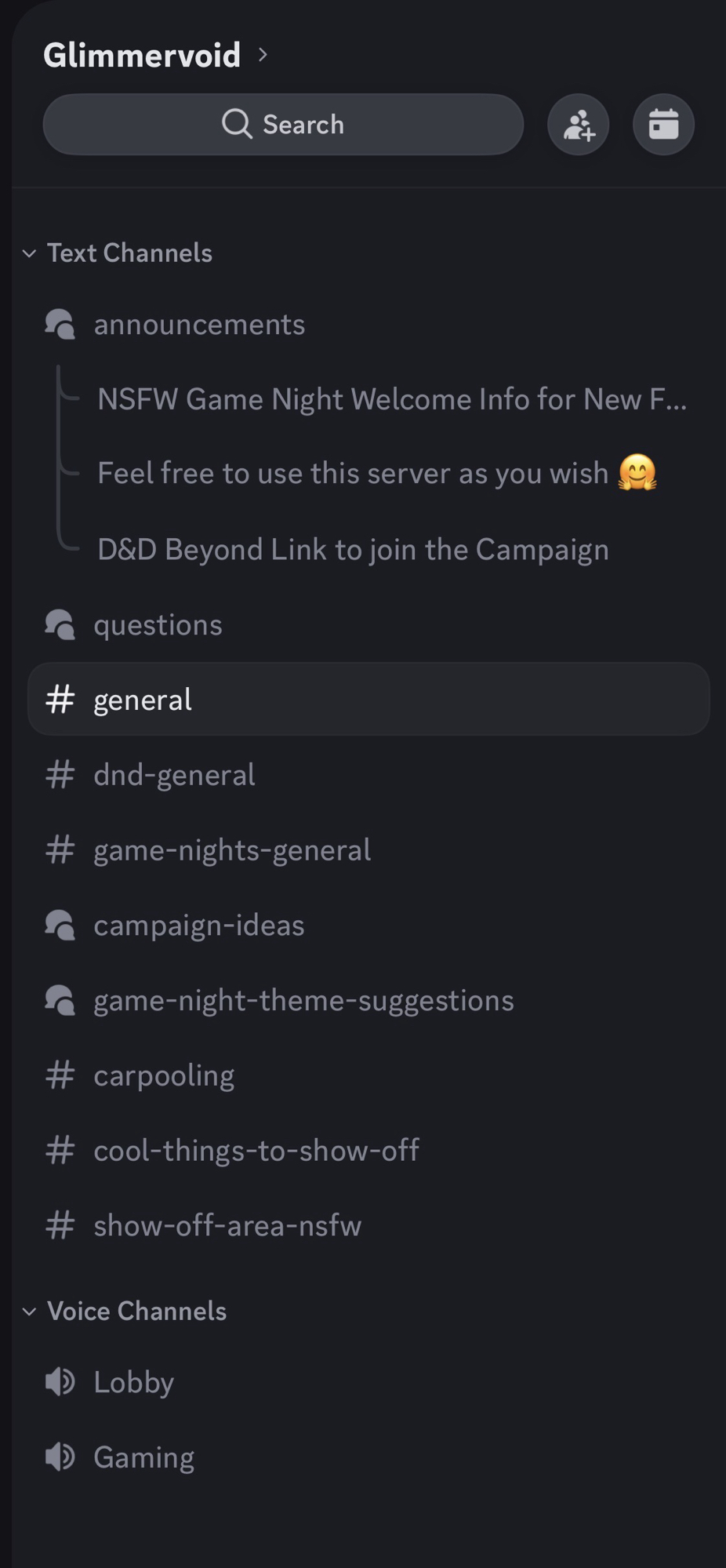Open the game-night-theme-suggestions forum channel
This screenshot has height=1568, width=726.
(x=303, y=1001)
